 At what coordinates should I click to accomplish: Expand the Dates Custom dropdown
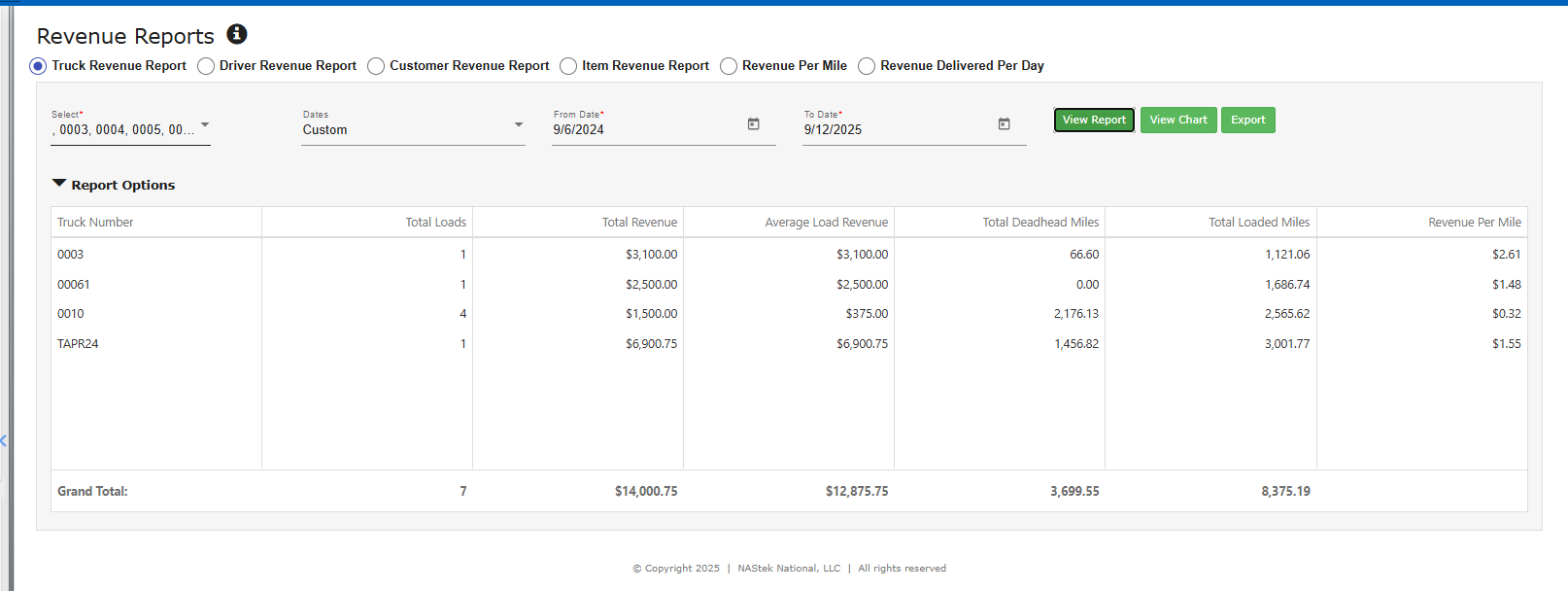click(x=413, y=129)
